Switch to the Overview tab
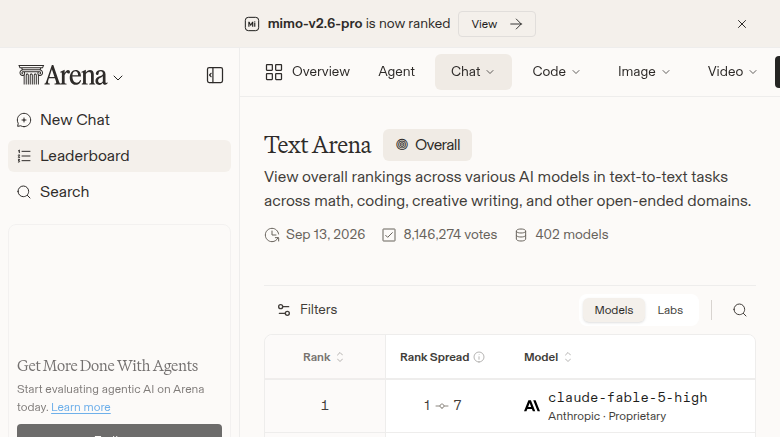Image resolution: width=780 pixels, height=437 pixels. (307, 72)
